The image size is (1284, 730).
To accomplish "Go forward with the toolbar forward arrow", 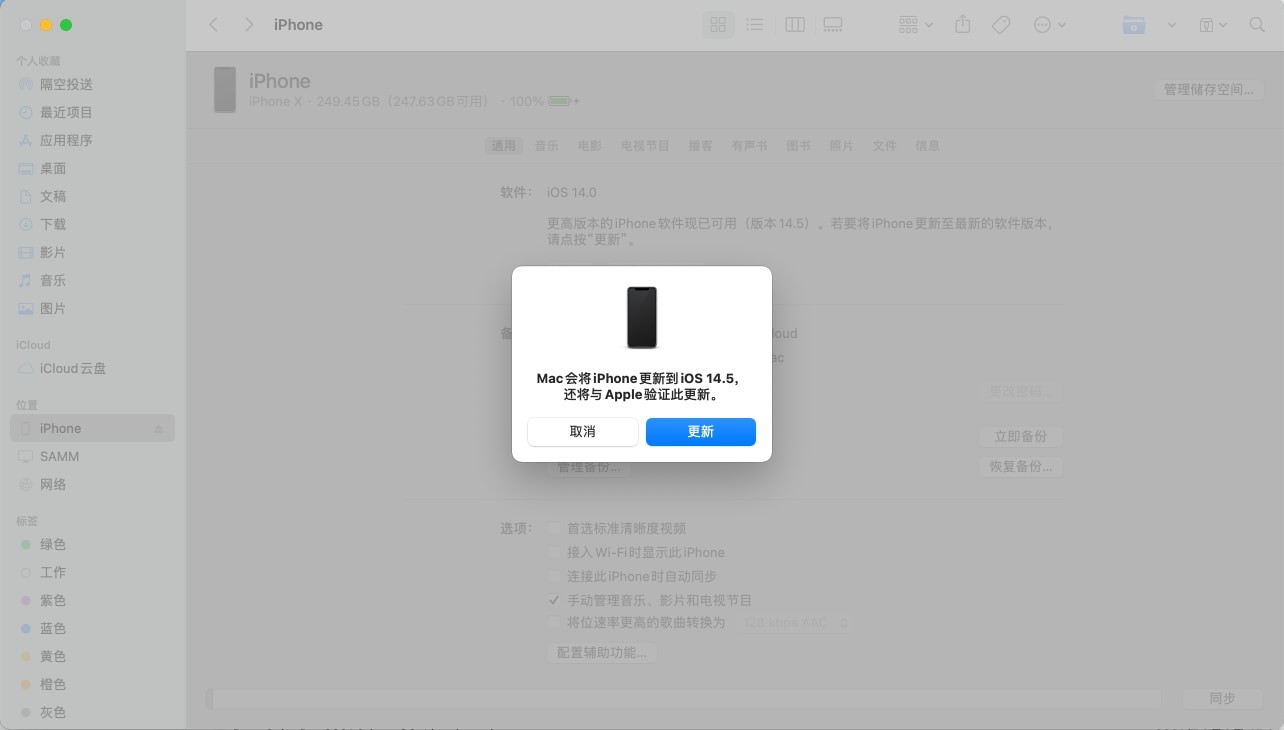I will click(x=249, y=25).
